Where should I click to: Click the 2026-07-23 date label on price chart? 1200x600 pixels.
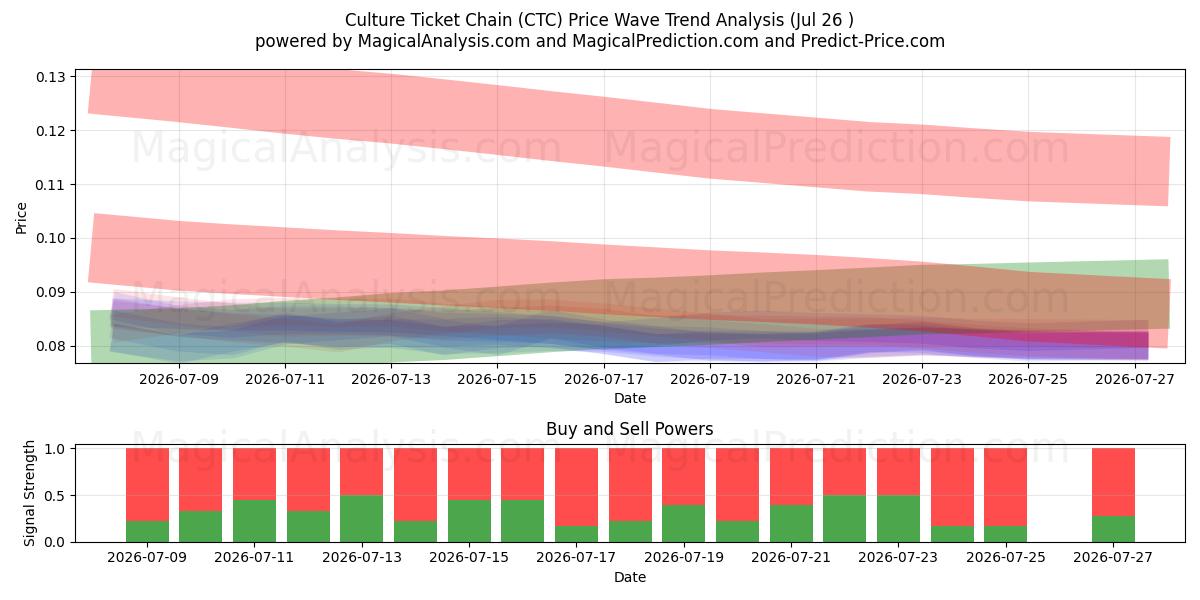click(922, 379)
